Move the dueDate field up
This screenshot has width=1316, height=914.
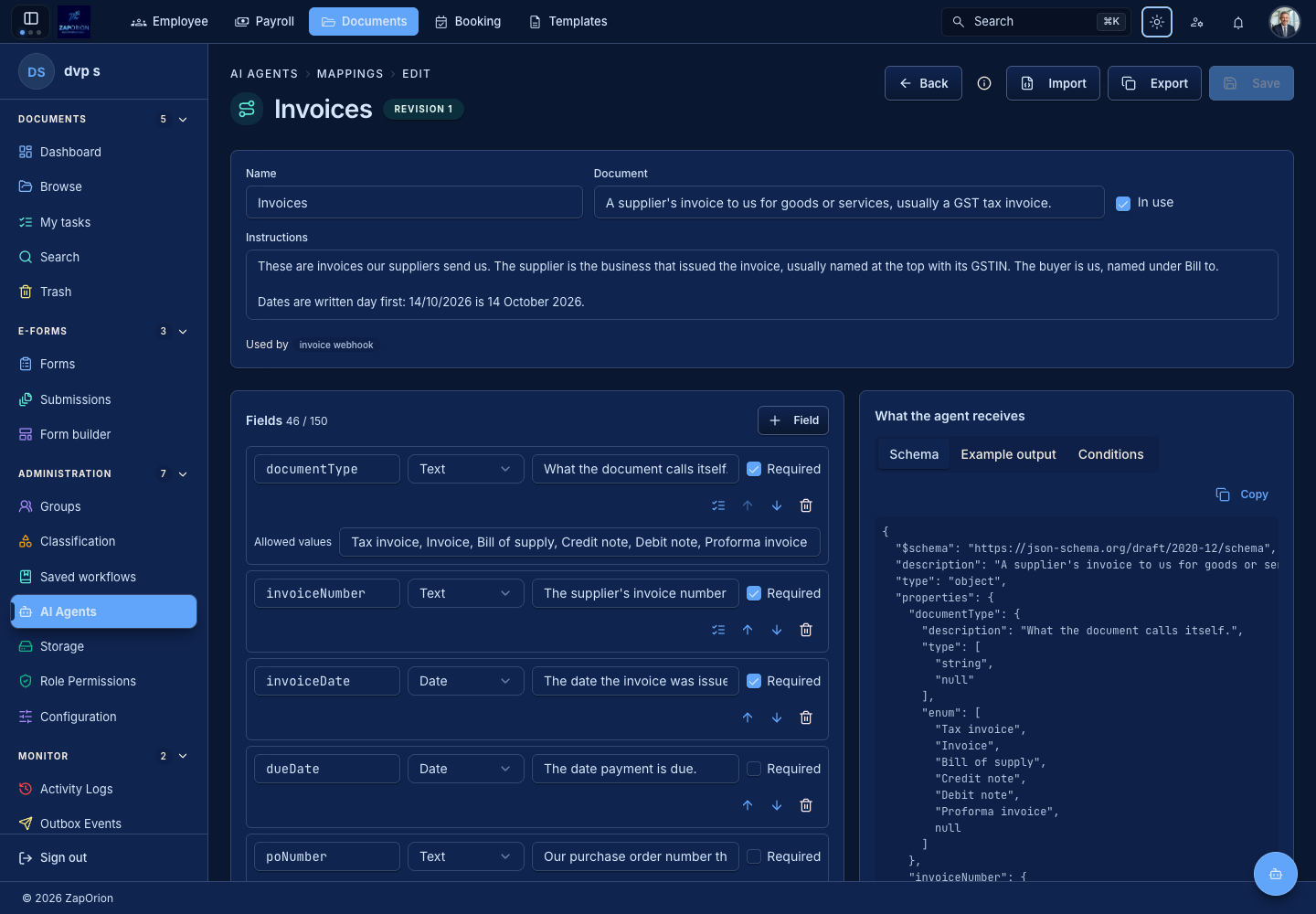point(748,805)
